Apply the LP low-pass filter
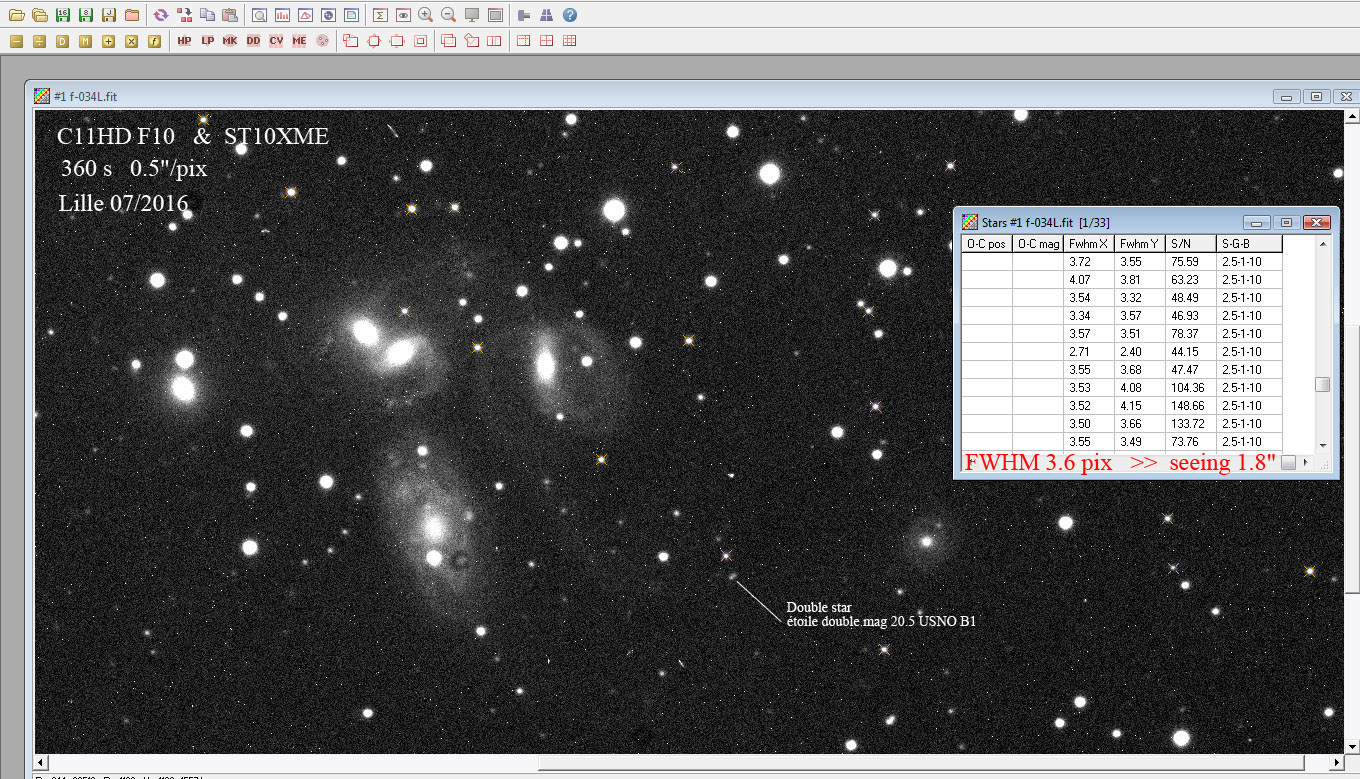 (207, 41)
